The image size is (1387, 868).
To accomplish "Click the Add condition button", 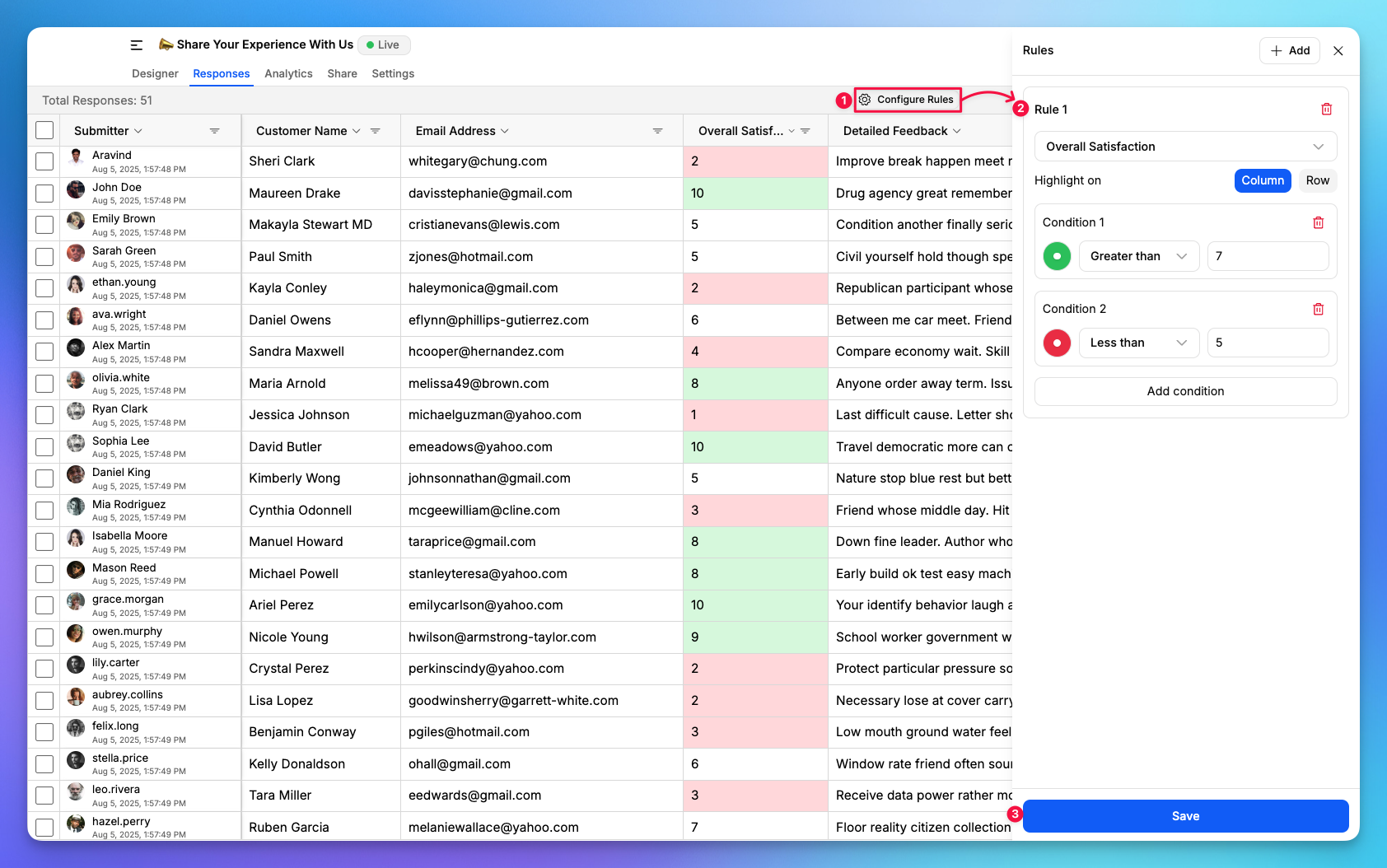I will [1184, 391].
